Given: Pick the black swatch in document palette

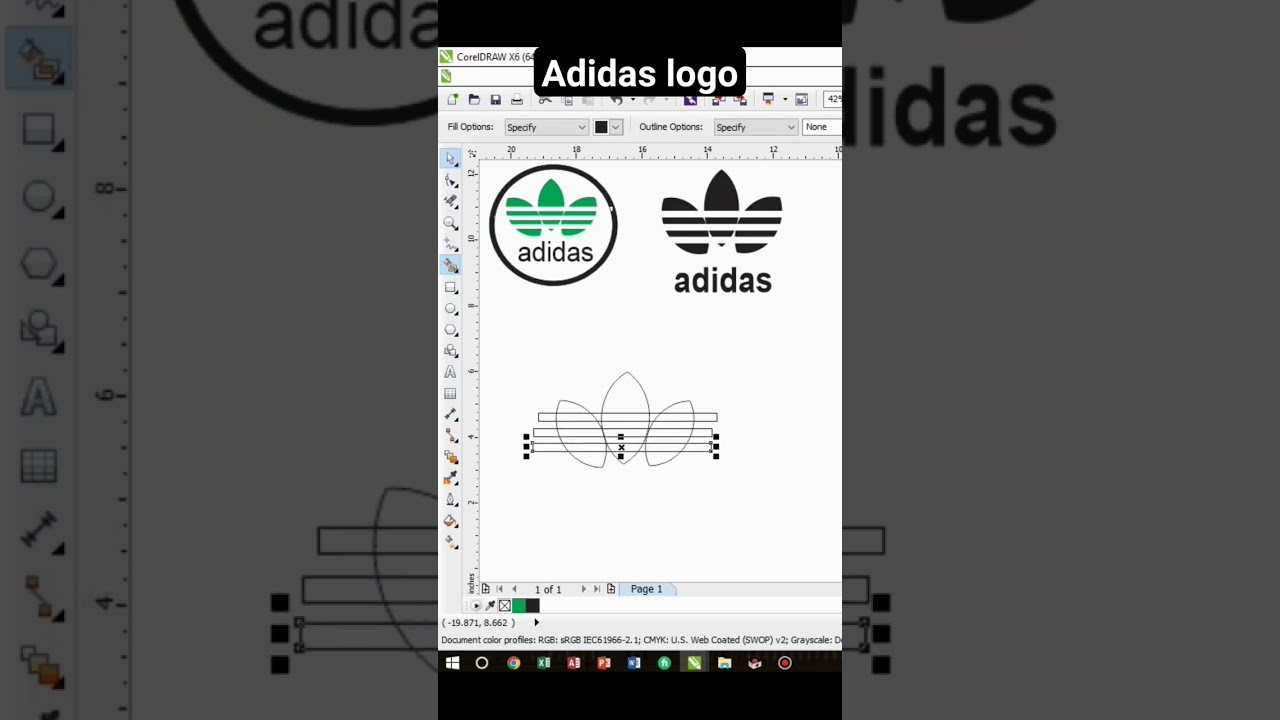Looking at the screenshot, I should point(533,605).
